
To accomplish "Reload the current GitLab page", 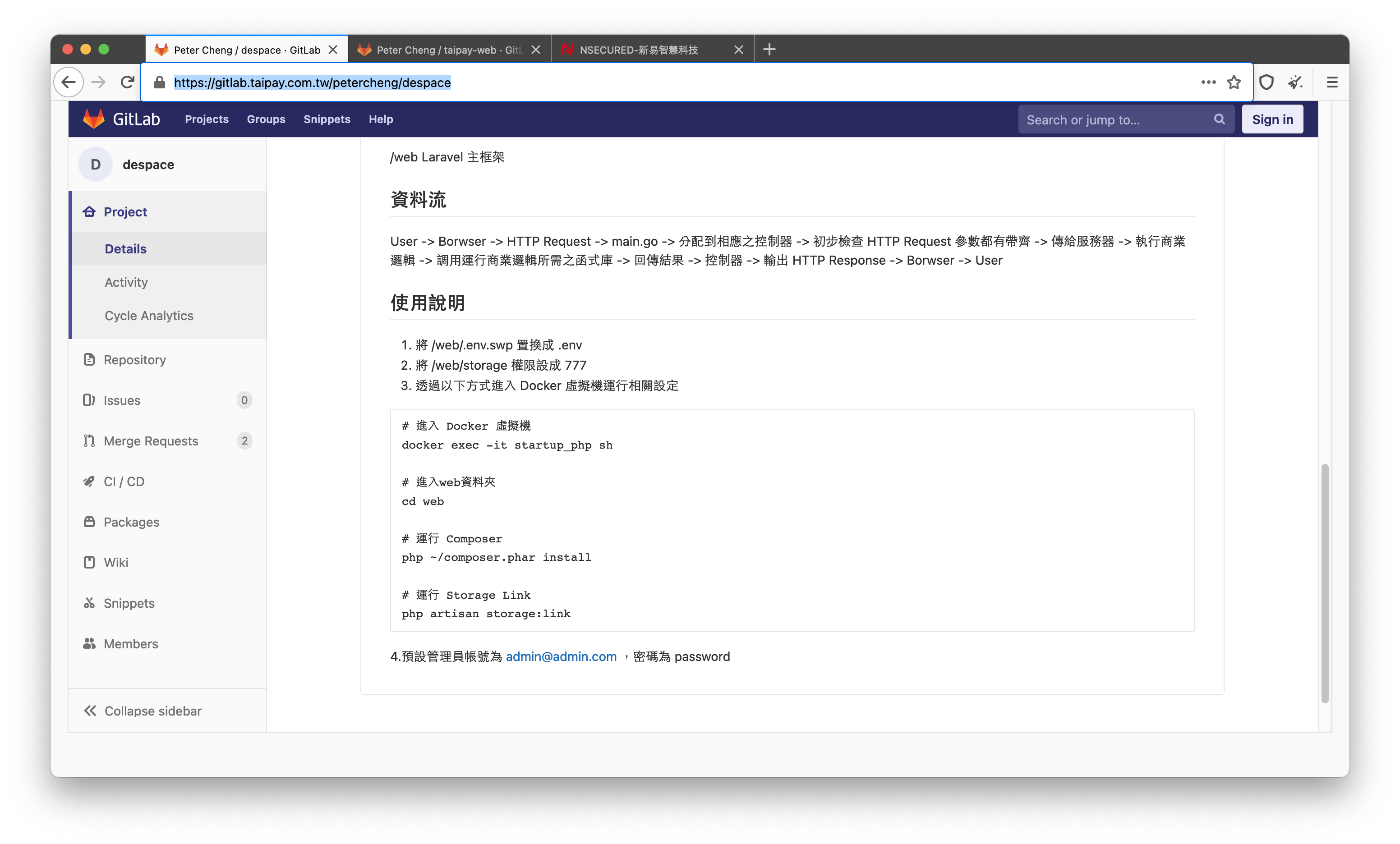I will click(127, 83).
